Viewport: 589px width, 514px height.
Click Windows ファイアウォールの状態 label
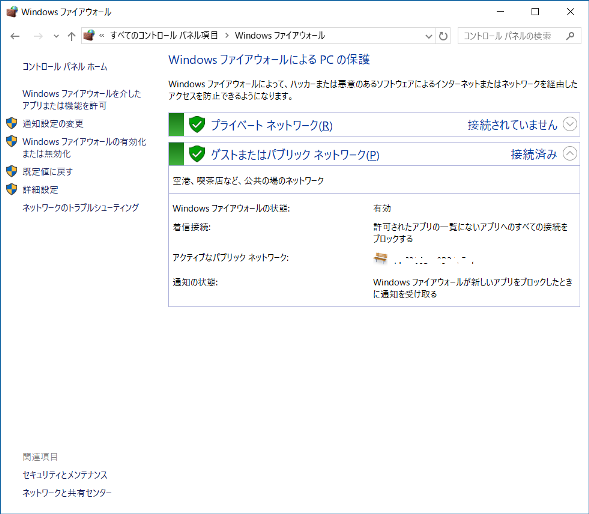click(231, 208)
